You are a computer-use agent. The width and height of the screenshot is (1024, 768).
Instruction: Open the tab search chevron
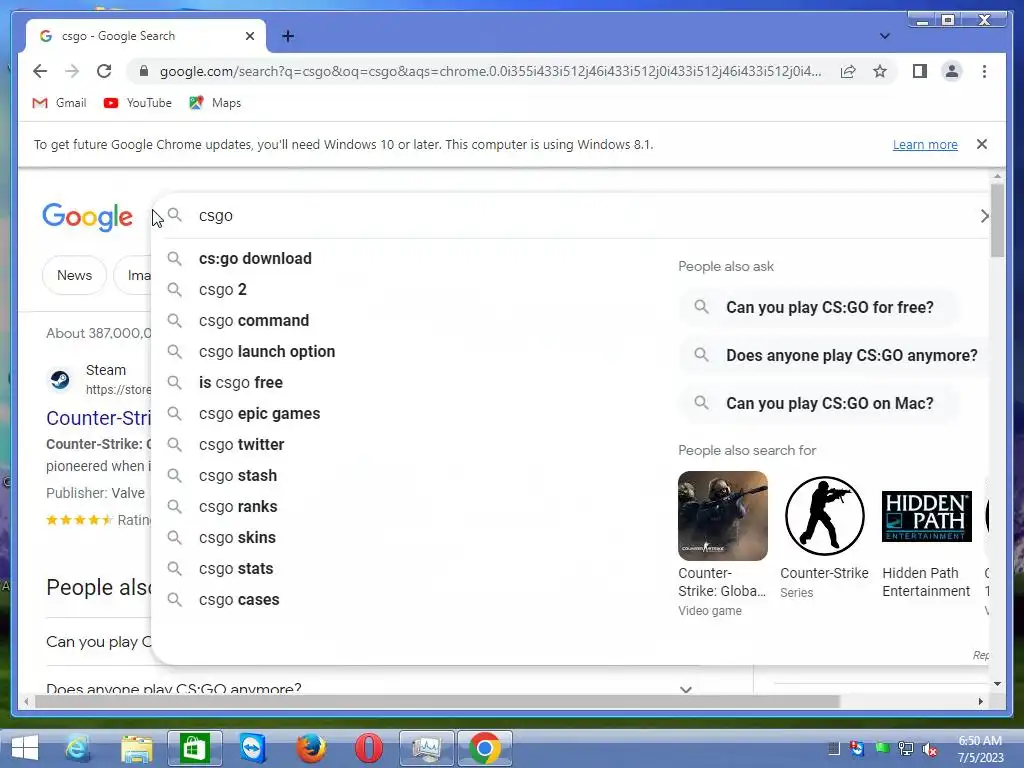[884, 36]
